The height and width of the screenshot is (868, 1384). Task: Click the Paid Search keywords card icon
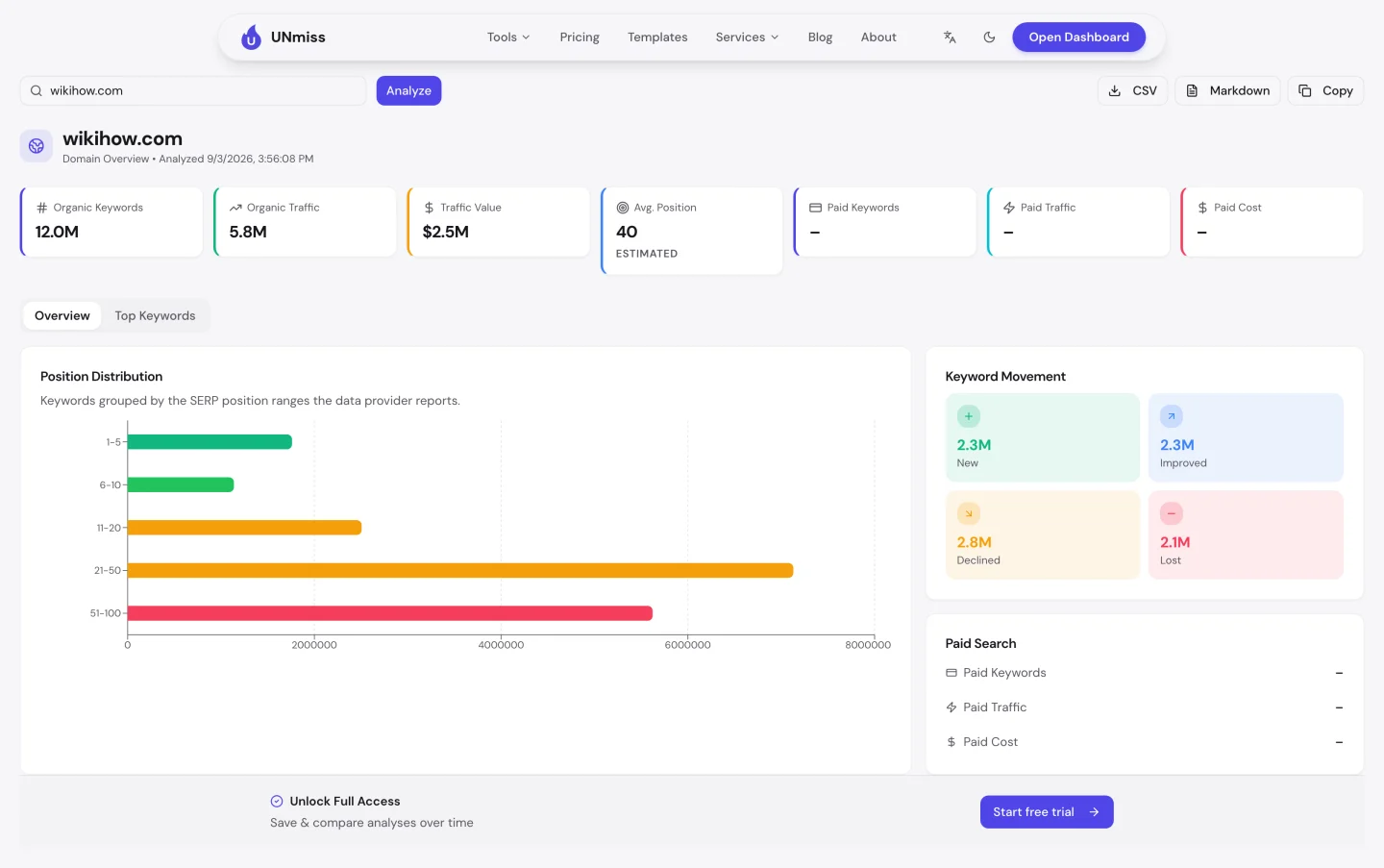click(x=951, y=673)
